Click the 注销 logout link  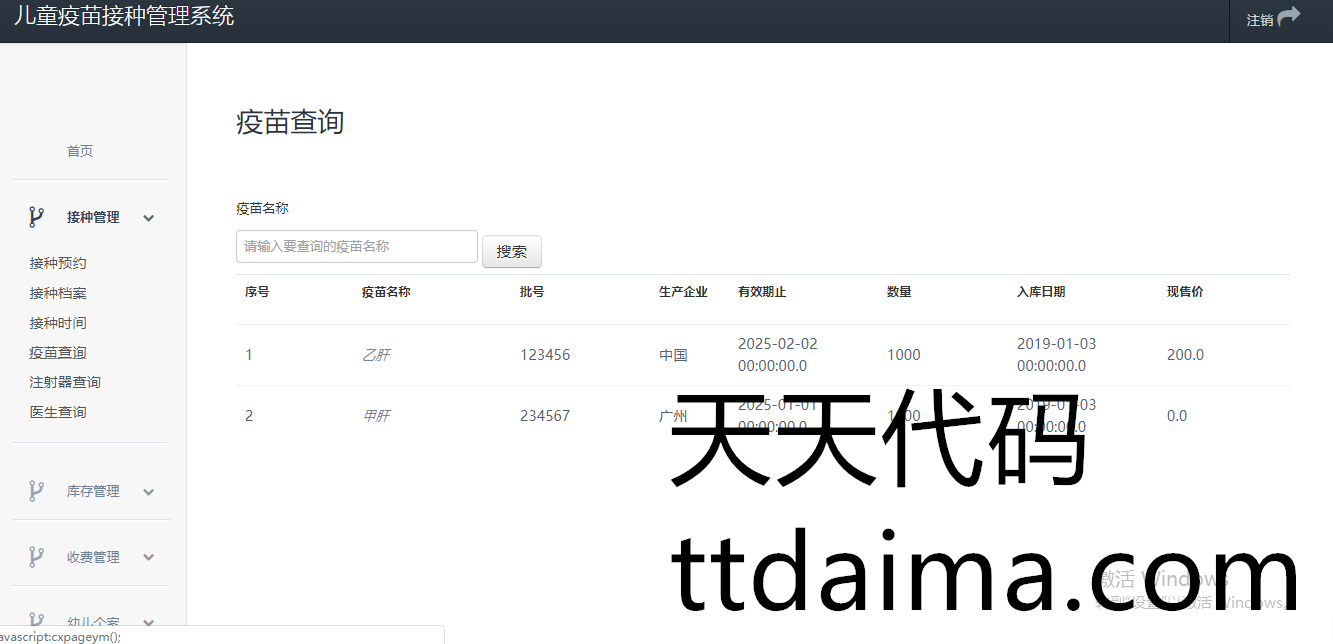pyautogui.click(x=1260, y=20)
